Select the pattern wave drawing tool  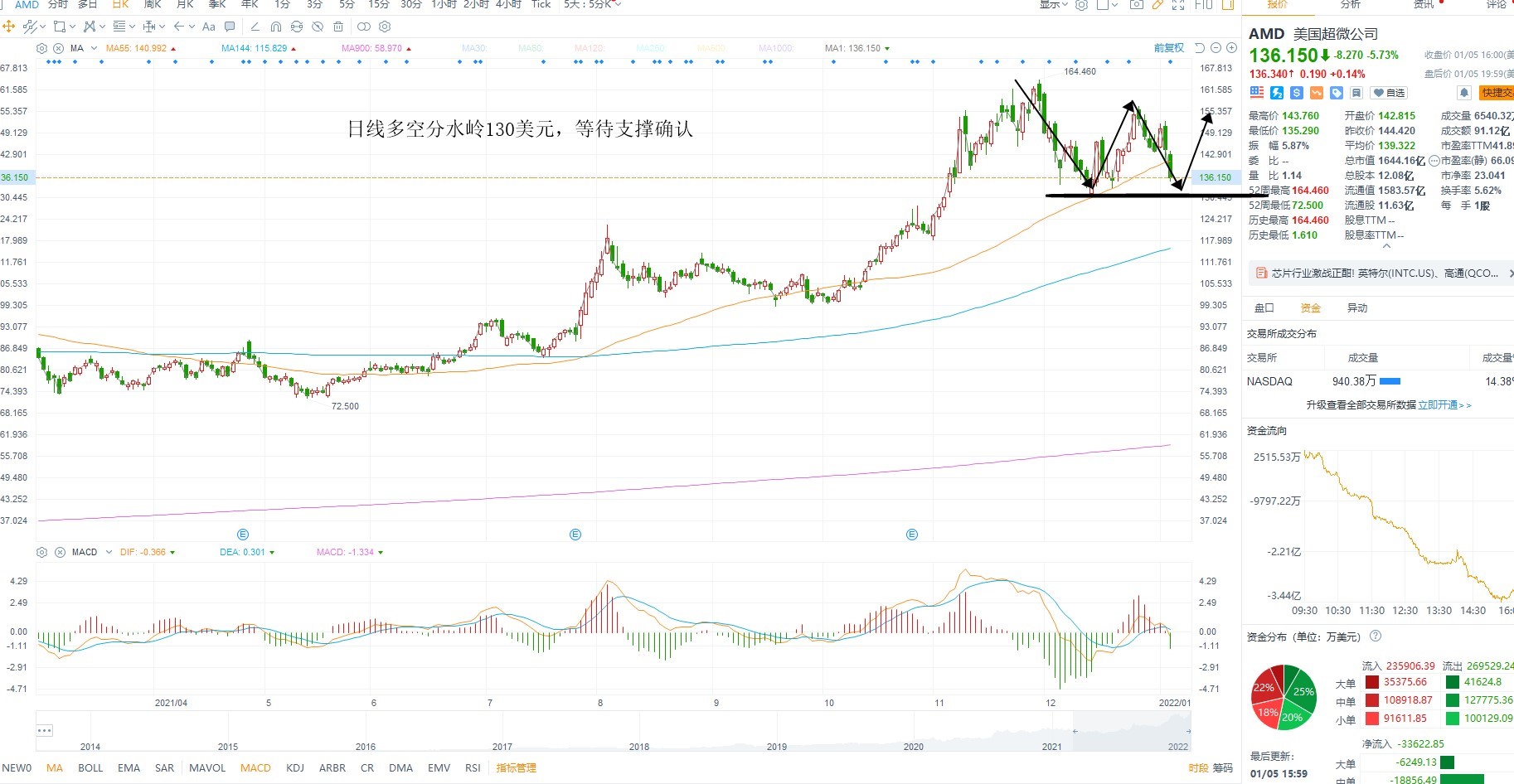(x=90, y=27)
